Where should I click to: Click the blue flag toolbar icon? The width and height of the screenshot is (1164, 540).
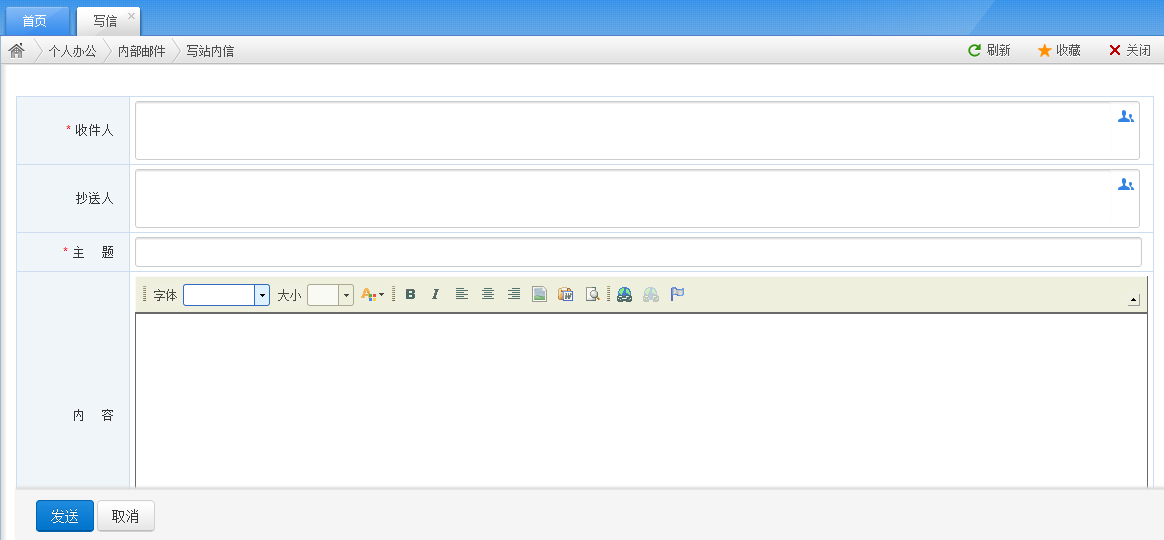677,294
